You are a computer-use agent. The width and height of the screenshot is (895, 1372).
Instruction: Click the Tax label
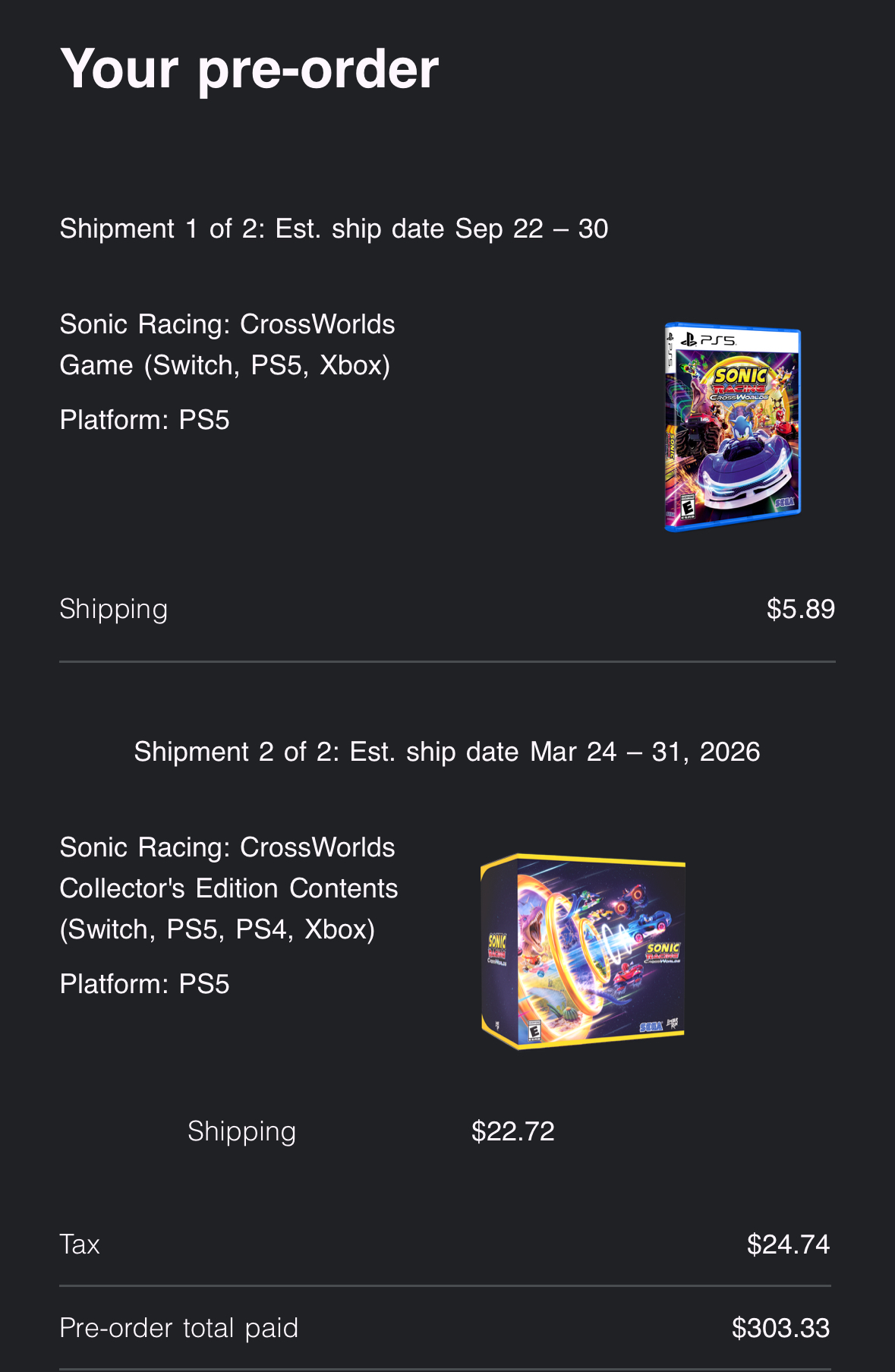pos(80,1244)
